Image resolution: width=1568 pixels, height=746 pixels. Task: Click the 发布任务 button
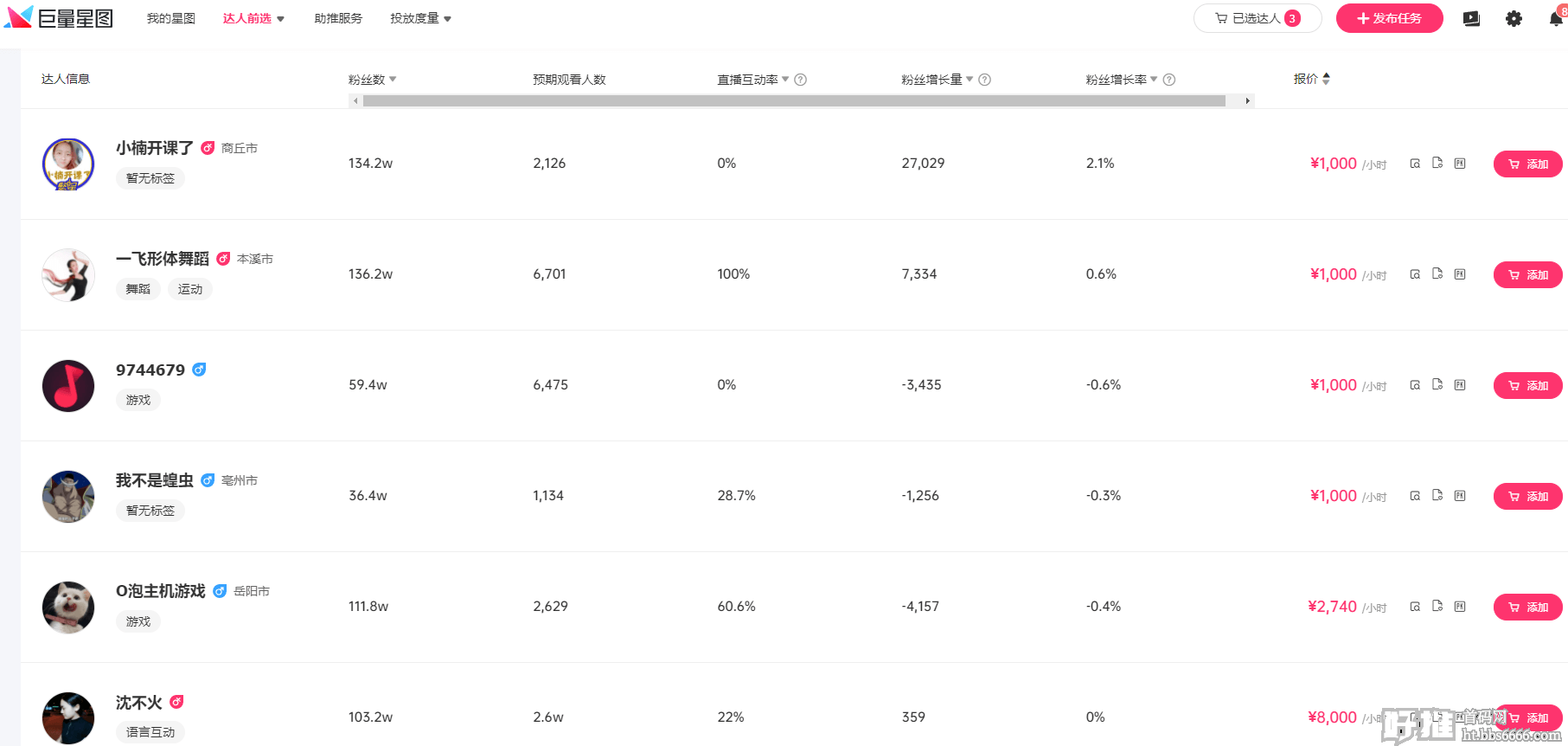coord(1389,18)
